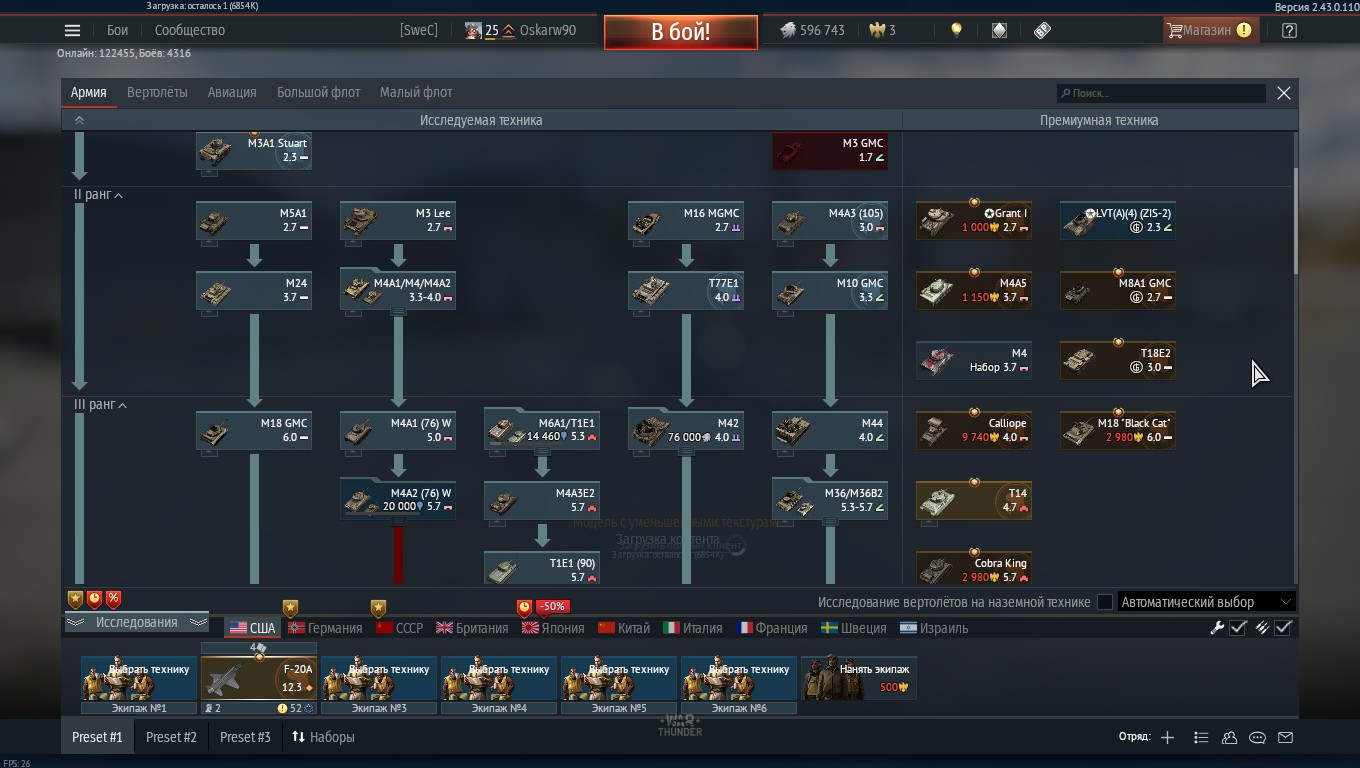Open the hamburger main menu
Viewport: 1360px width, 768px height.
click(72, 30)
